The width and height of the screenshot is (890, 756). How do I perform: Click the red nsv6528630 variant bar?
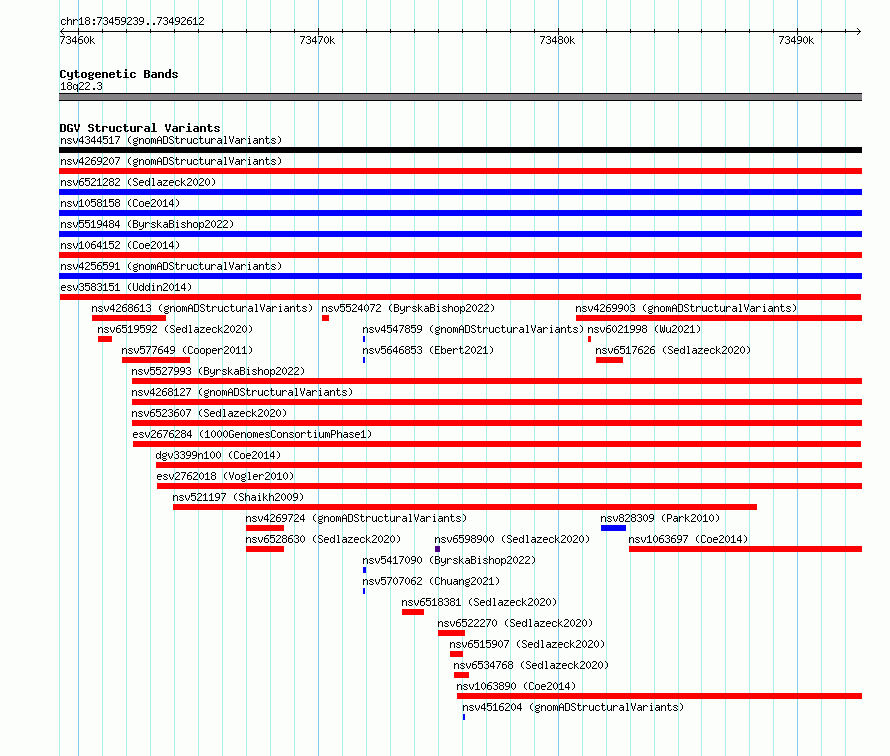[265, 549]
